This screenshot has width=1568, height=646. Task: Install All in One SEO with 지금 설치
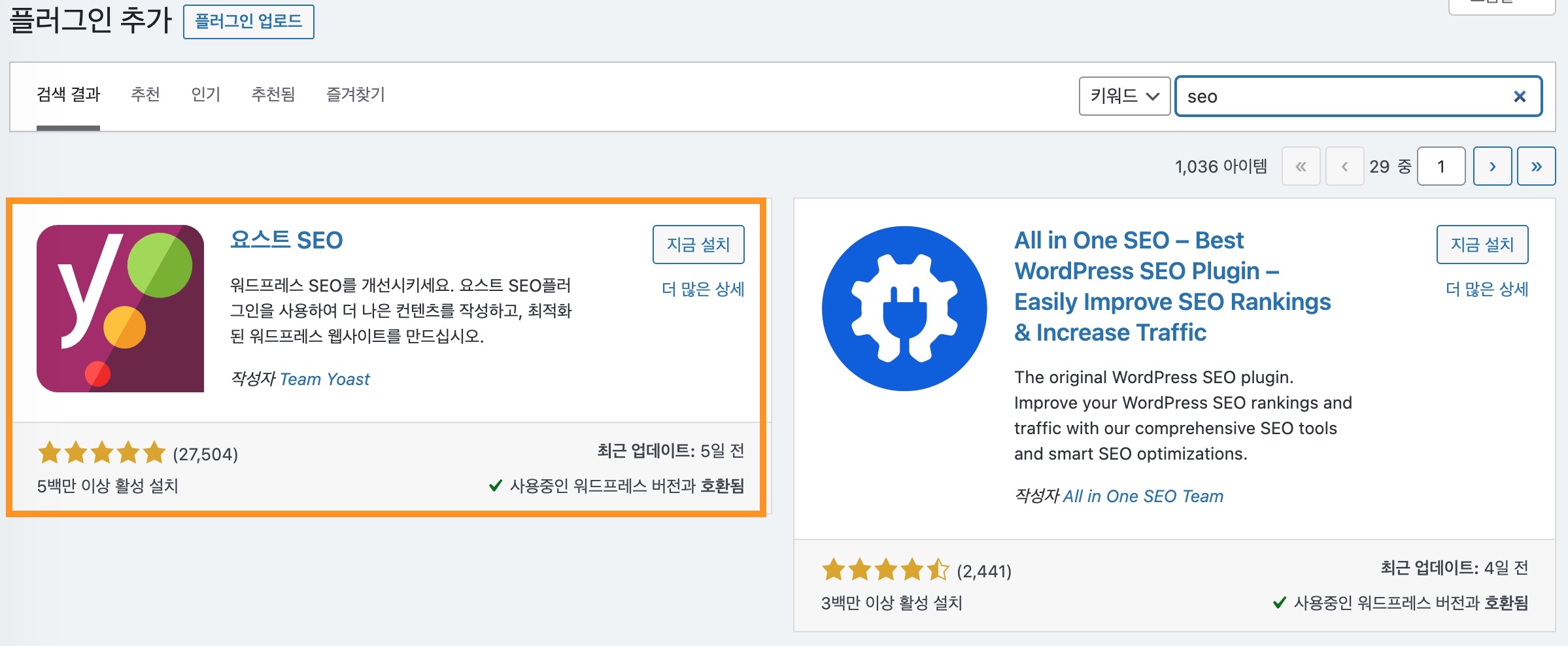point(1482,245)
